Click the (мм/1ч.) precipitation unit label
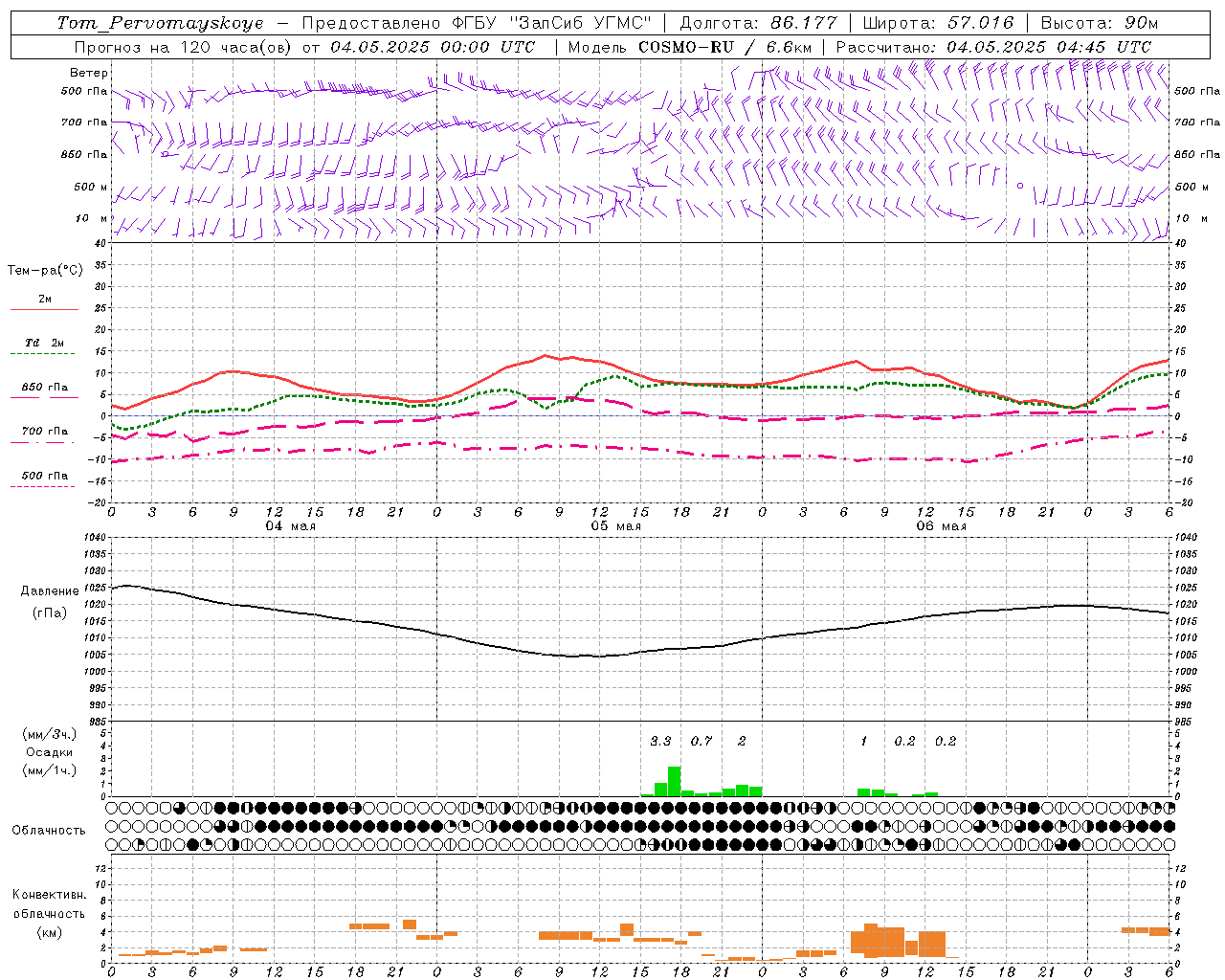 point(49,770)
